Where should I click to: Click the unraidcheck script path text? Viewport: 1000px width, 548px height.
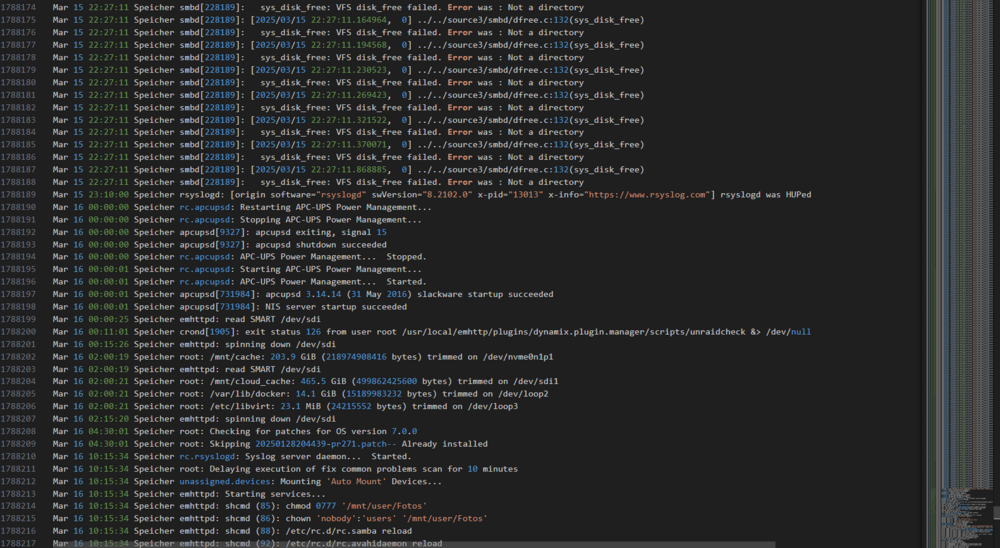tap(573, 332)
